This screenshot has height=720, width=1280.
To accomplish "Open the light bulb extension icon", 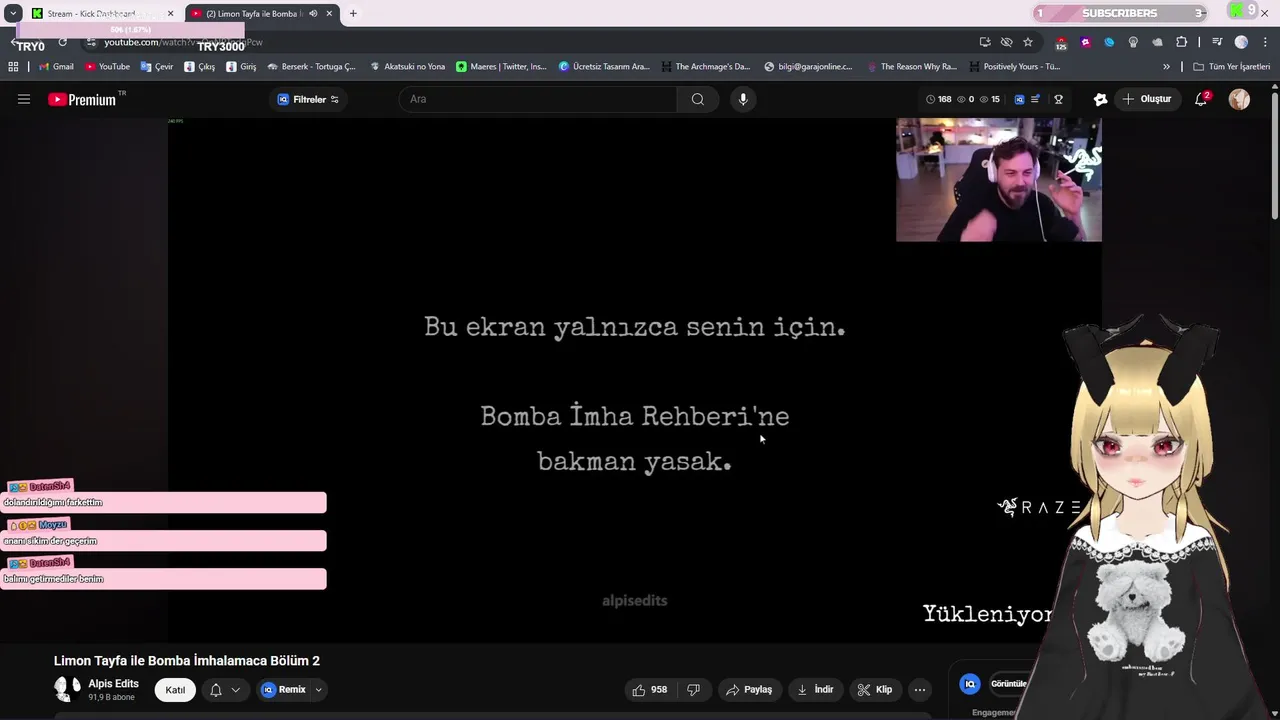I will (x=1133, y=42).
